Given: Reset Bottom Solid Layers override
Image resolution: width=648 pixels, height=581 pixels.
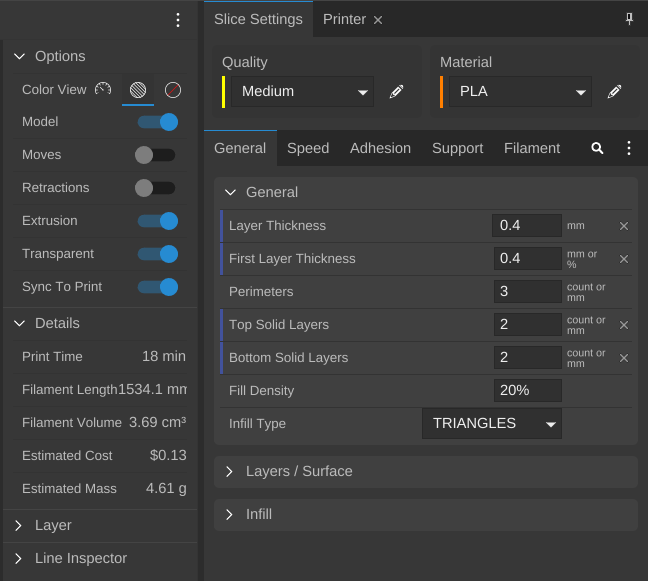Looking at the screenshot, I should (x=624, y=358).
